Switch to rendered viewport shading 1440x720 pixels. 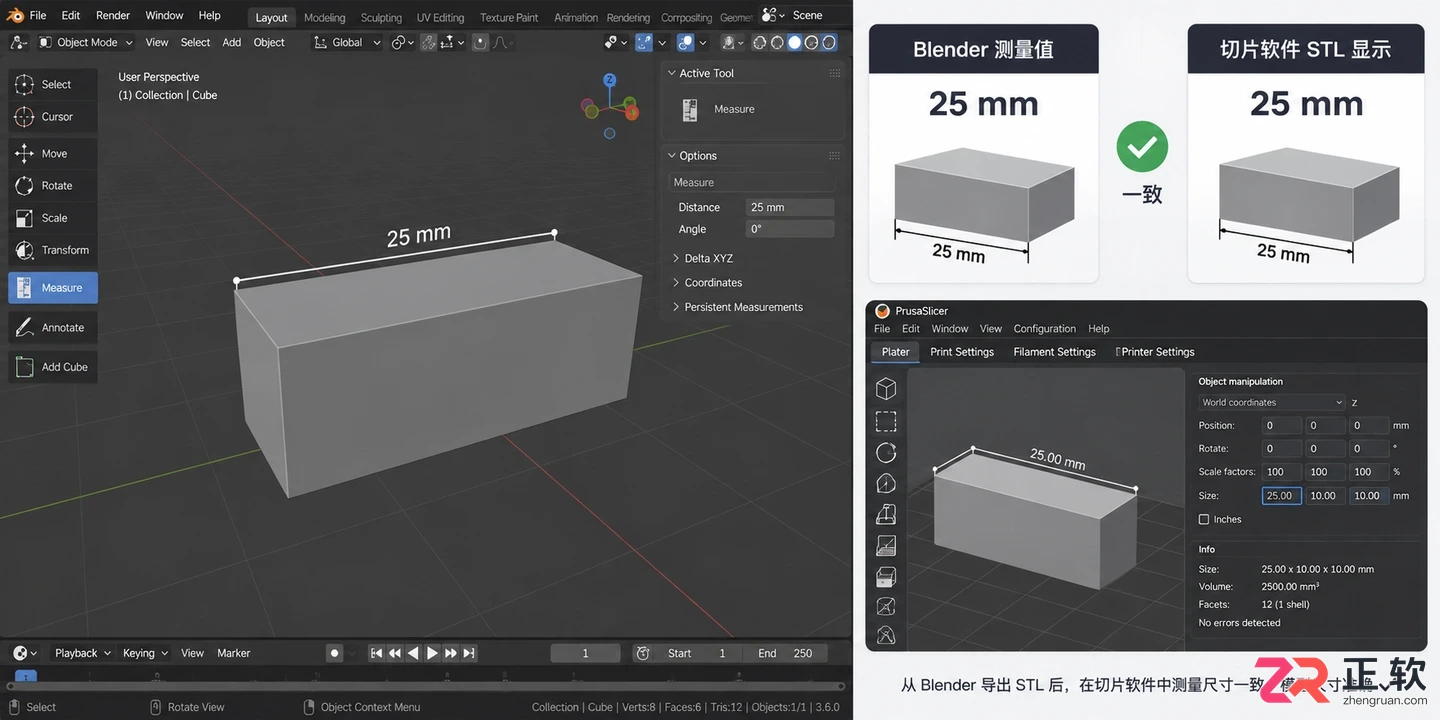pos(829,42)
